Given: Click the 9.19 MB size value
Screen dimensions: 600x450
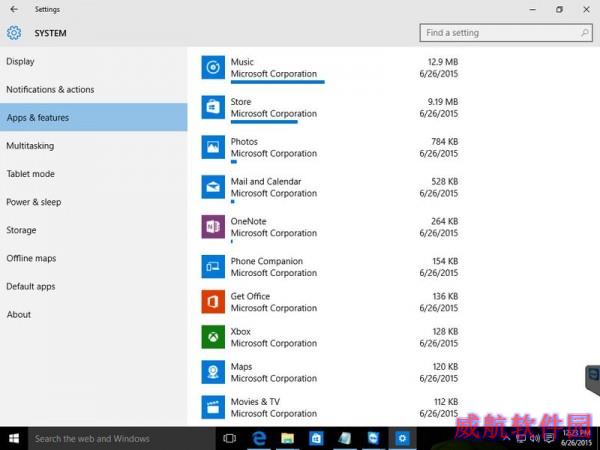Looking at the screenshot, I should (443, 101).
